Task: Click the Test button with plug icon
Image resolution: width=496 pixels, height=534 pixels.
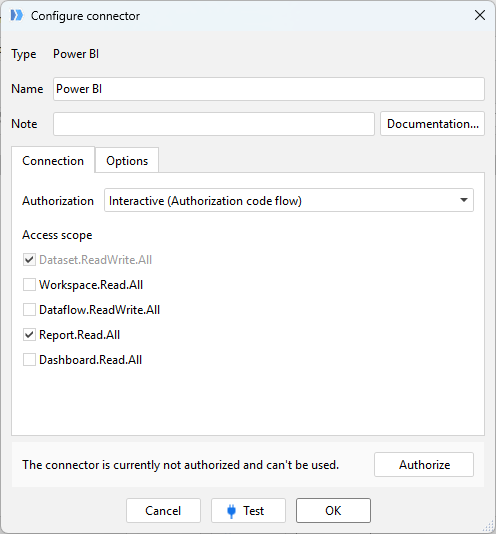Action: [x=248, y=511]
